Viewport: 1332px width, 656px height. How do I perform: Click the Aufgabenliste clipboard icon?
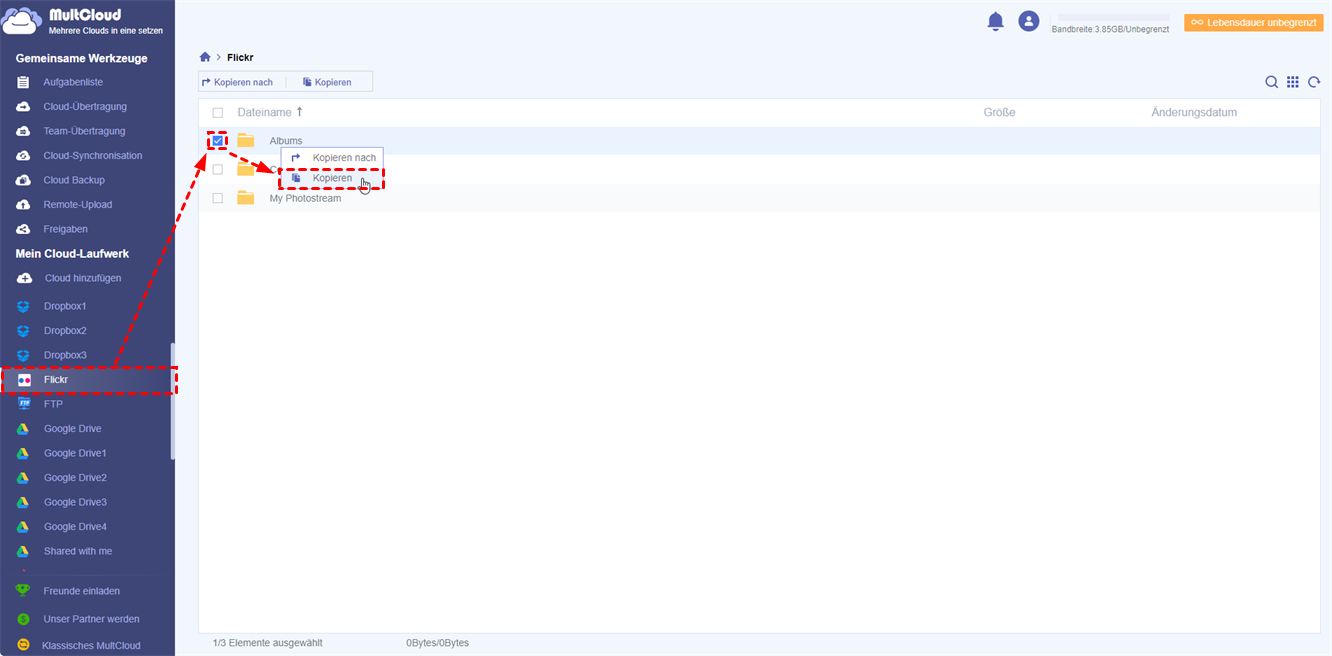pyautogui.click(x=23, y=82)
